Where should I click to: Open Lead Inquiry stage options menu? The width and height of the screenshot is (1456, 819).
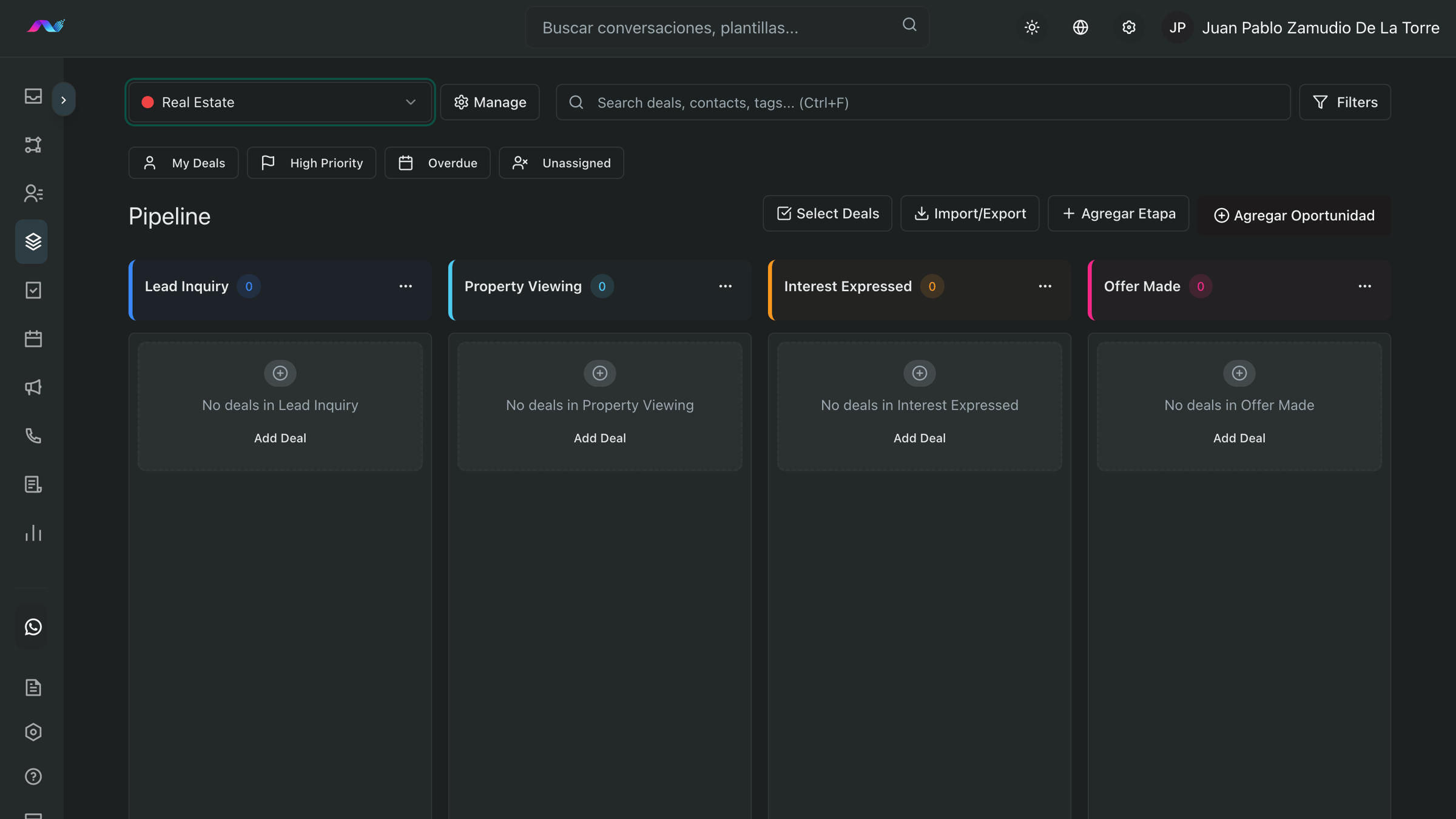pos(405,286)
